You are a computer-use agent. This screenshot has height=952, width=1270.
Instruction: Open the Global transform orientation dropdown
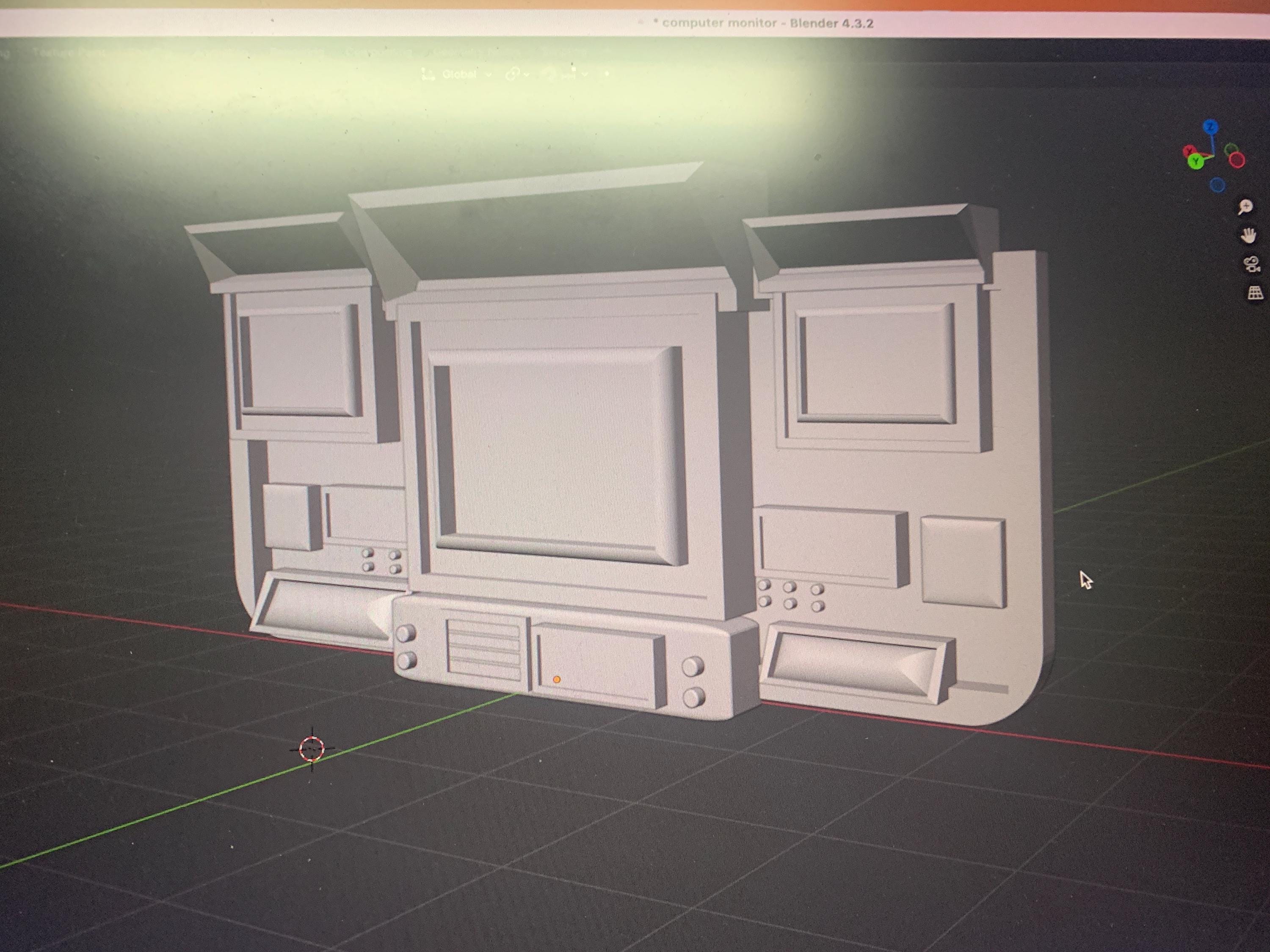coord(457,74)
